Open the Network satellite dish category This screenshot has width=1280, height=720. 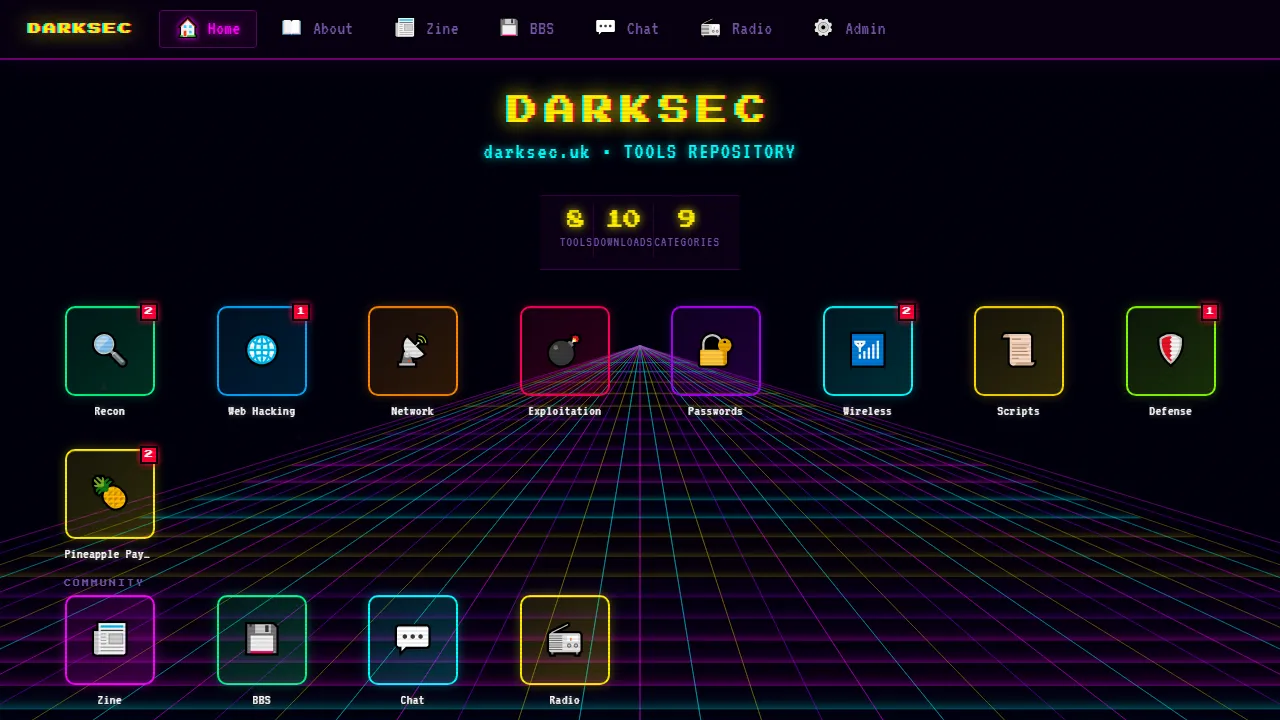point(412,351)
